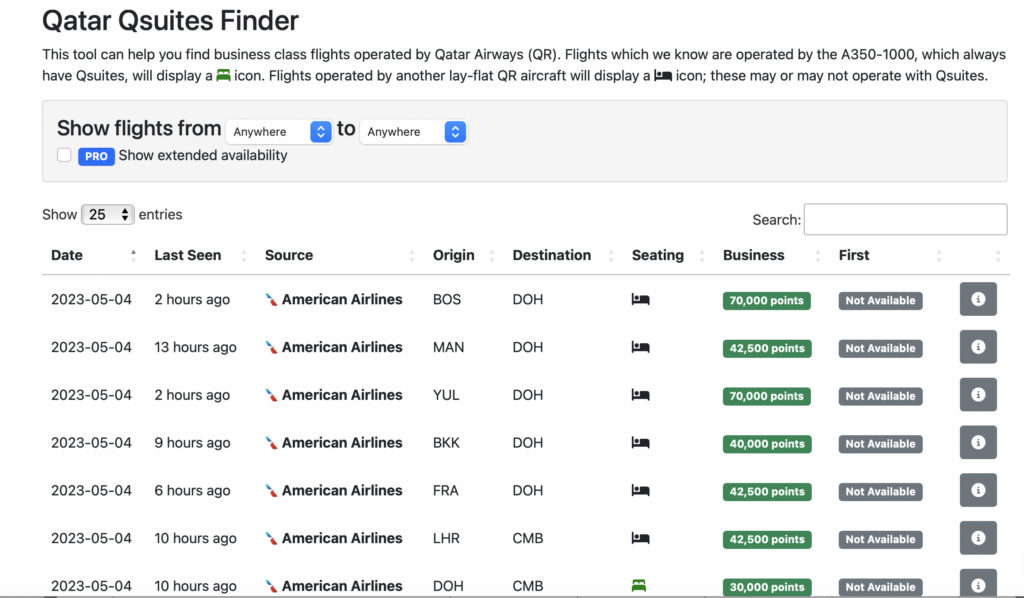Click inside the Search input field
Viewport: 1024px width, 598px height.
pos(905,219)
